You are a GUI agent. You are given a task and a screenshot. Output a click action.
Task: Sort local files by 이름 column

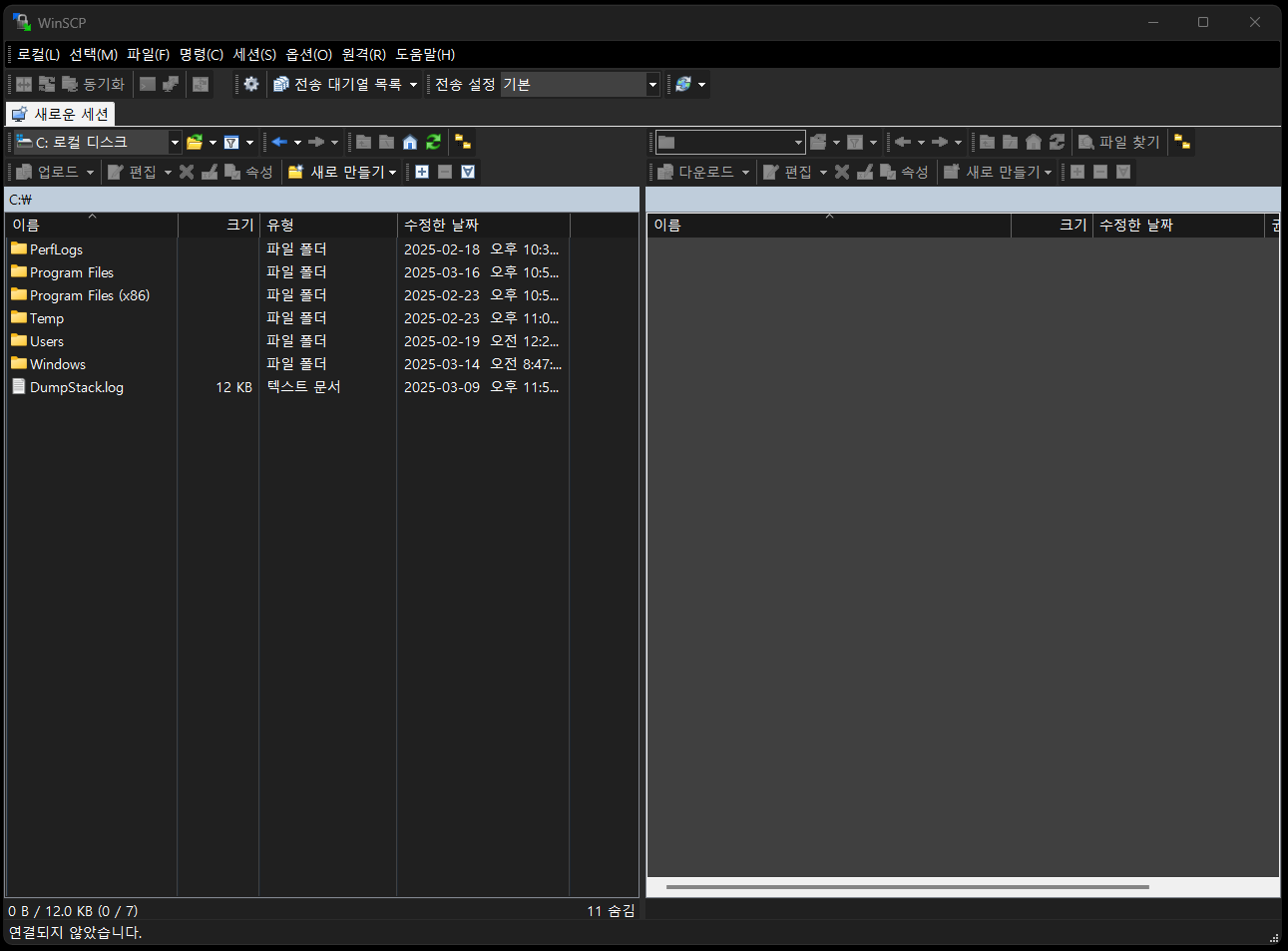(x=92, y=226)
